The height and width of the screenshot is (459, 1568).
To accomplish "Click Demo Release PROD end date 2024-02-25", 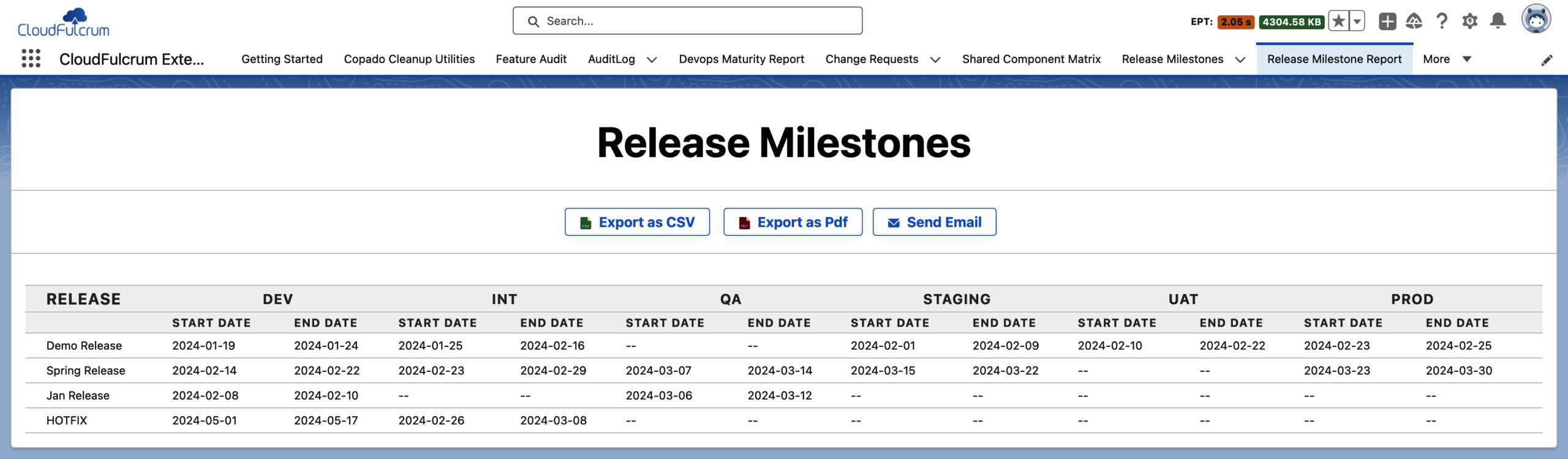I will 1458,346.
